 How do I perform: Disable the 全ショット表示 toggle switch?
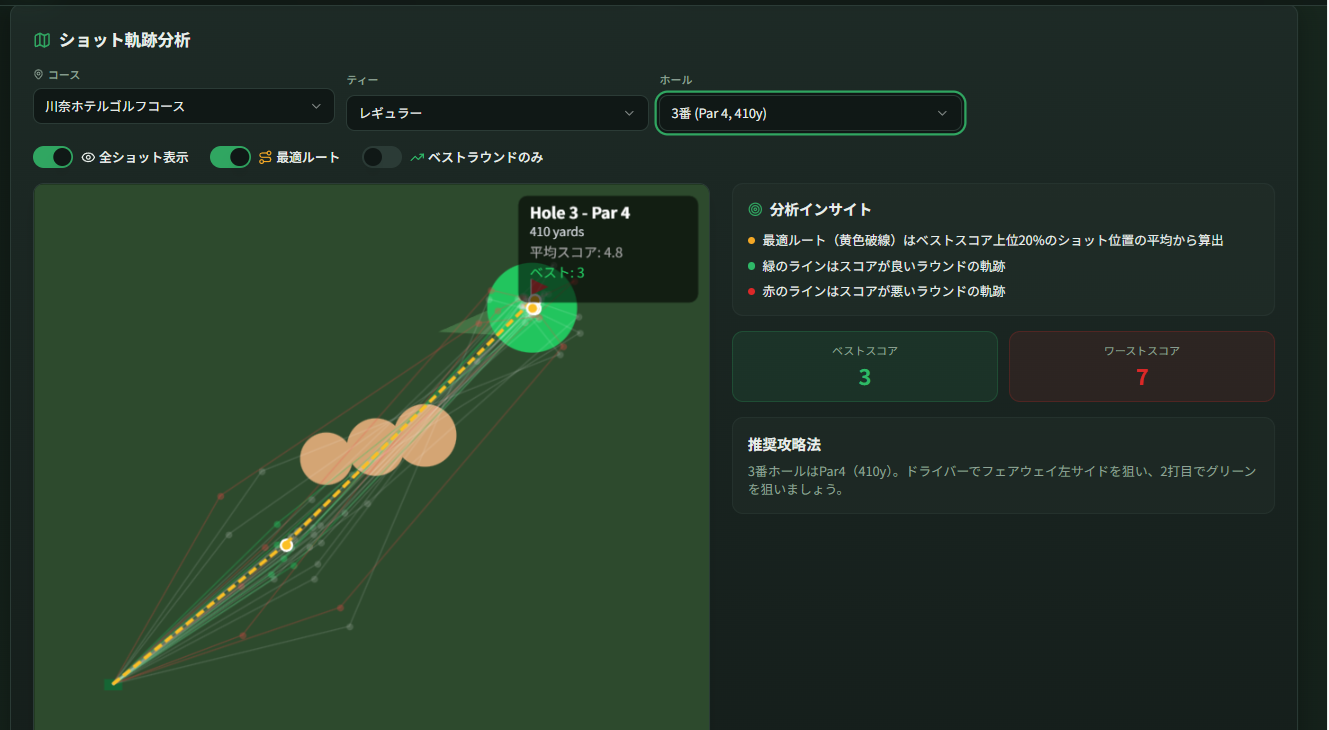coord(53,158)
